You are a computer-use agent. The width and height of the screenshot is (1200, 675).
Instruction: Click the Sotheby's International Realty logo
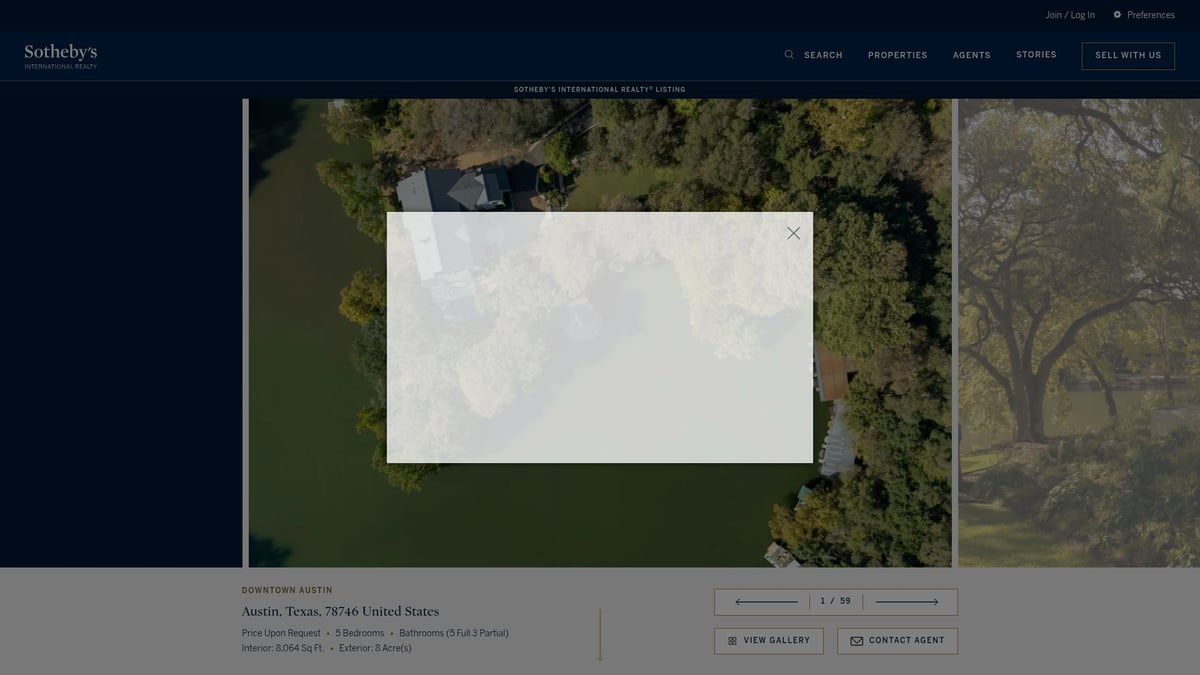[x=59, y=55]
